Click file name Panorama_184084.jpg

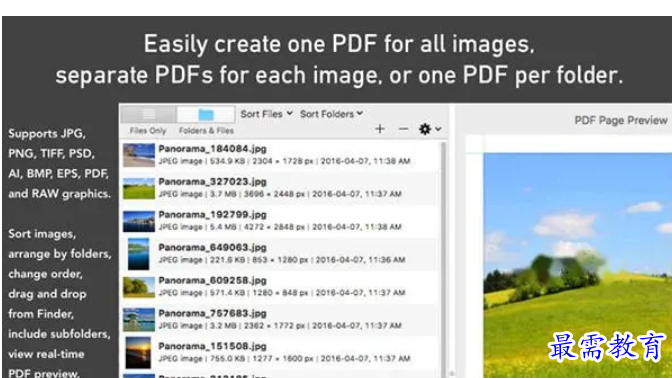coord(213,149)
